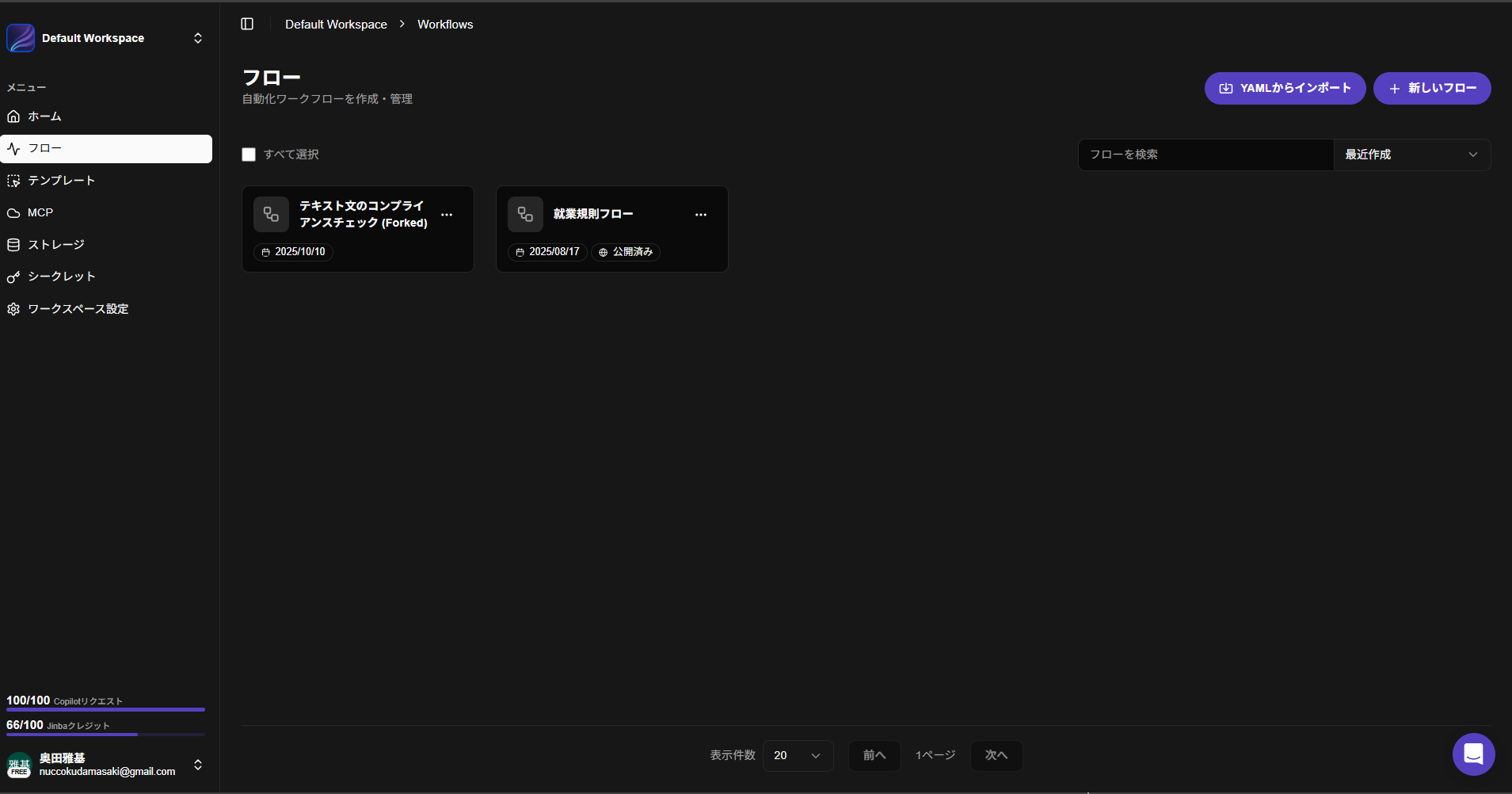Check the すべて選択 checkbox
Screen dimensions: 1512x794
(249, 155)
